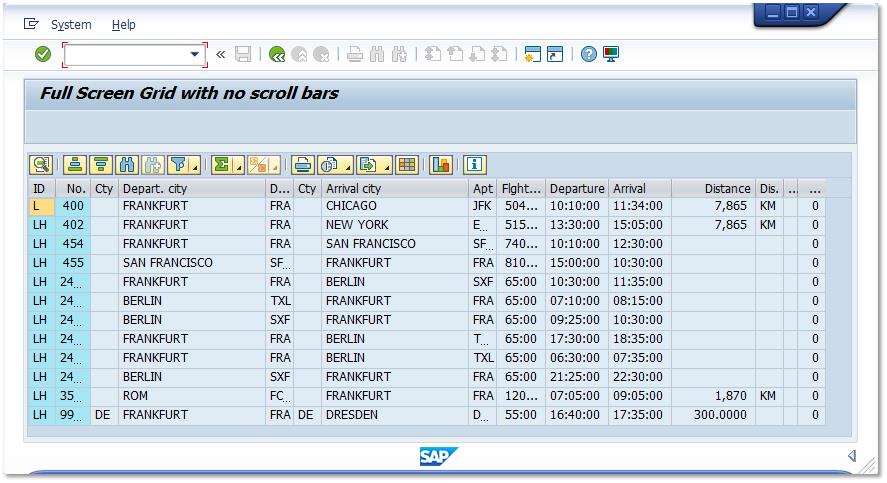Expand status bar with bottom-right triangle
Image resolution: width=887 pixels, height=483 pixels.
[x=852, y=455]
